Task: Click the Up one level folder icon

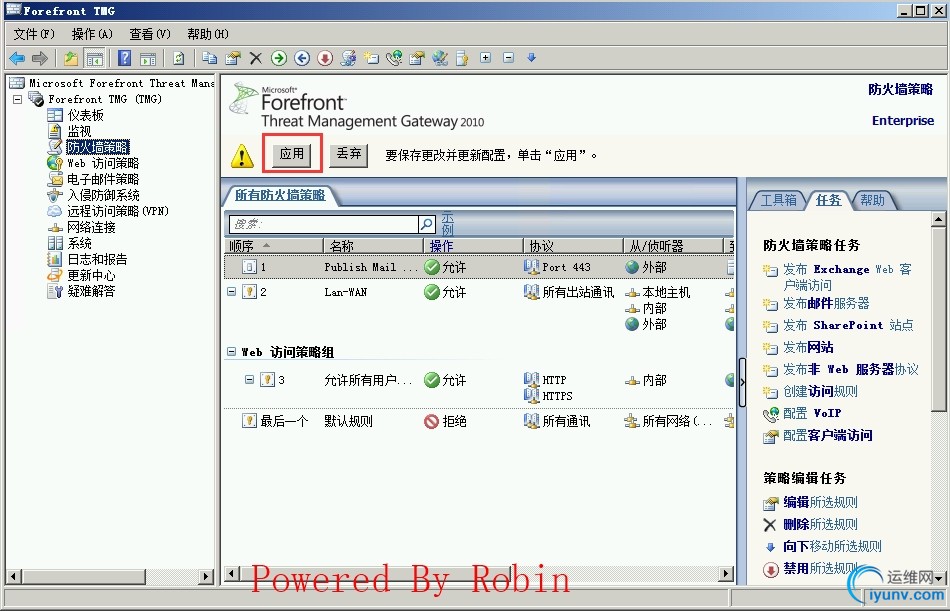Action: pyautogui.click(x=71, y=58)
